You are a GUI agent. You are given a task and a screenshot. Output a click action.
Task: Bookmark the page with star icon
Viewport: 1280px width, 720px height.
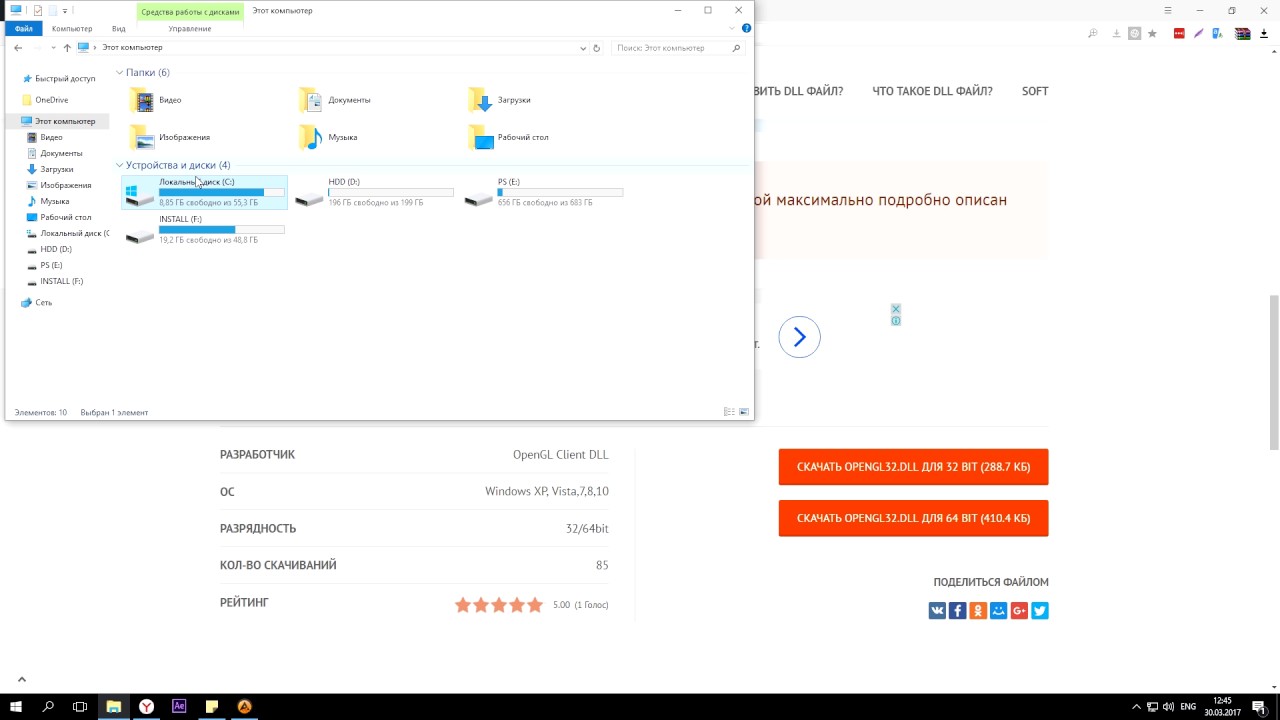tap(1152, 33)
